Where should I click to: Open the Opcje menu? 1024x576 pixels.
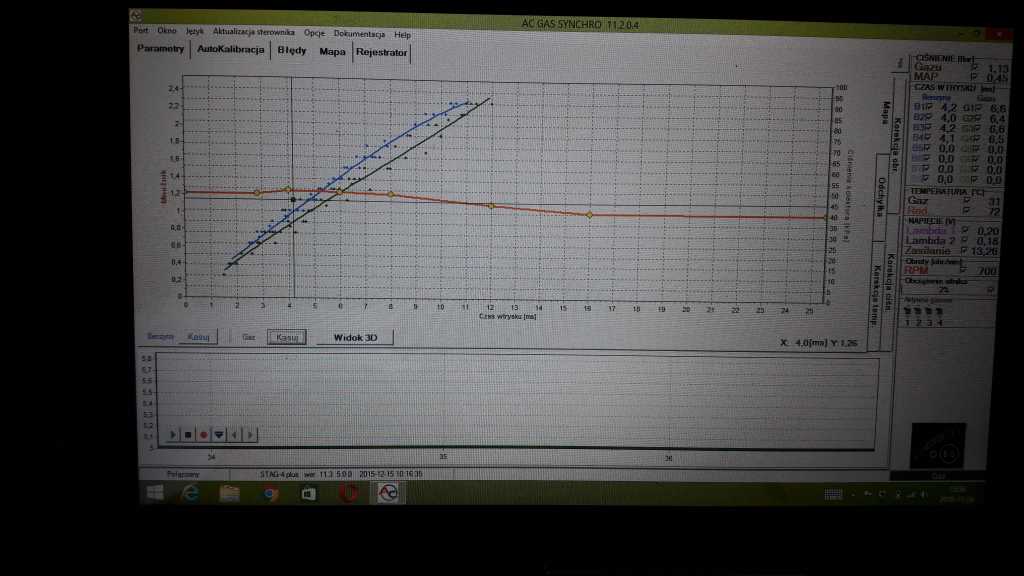[x=314, y=33]
